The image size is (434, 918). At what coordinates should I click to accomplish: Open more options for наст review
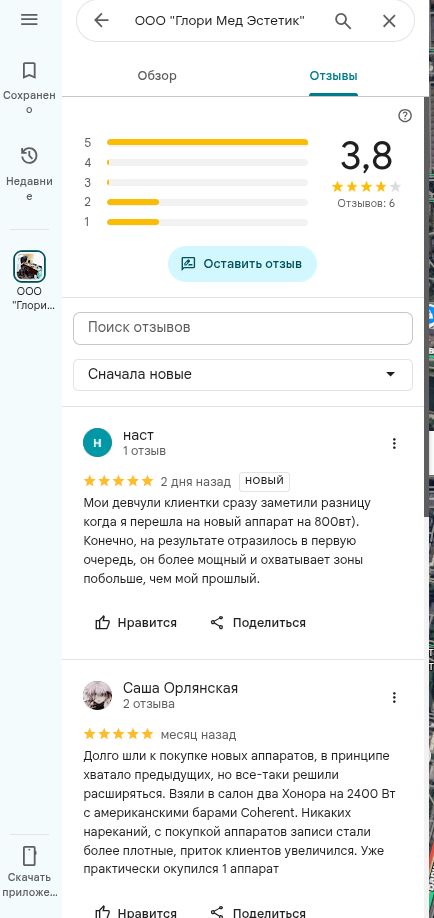(x=394, y=443)
